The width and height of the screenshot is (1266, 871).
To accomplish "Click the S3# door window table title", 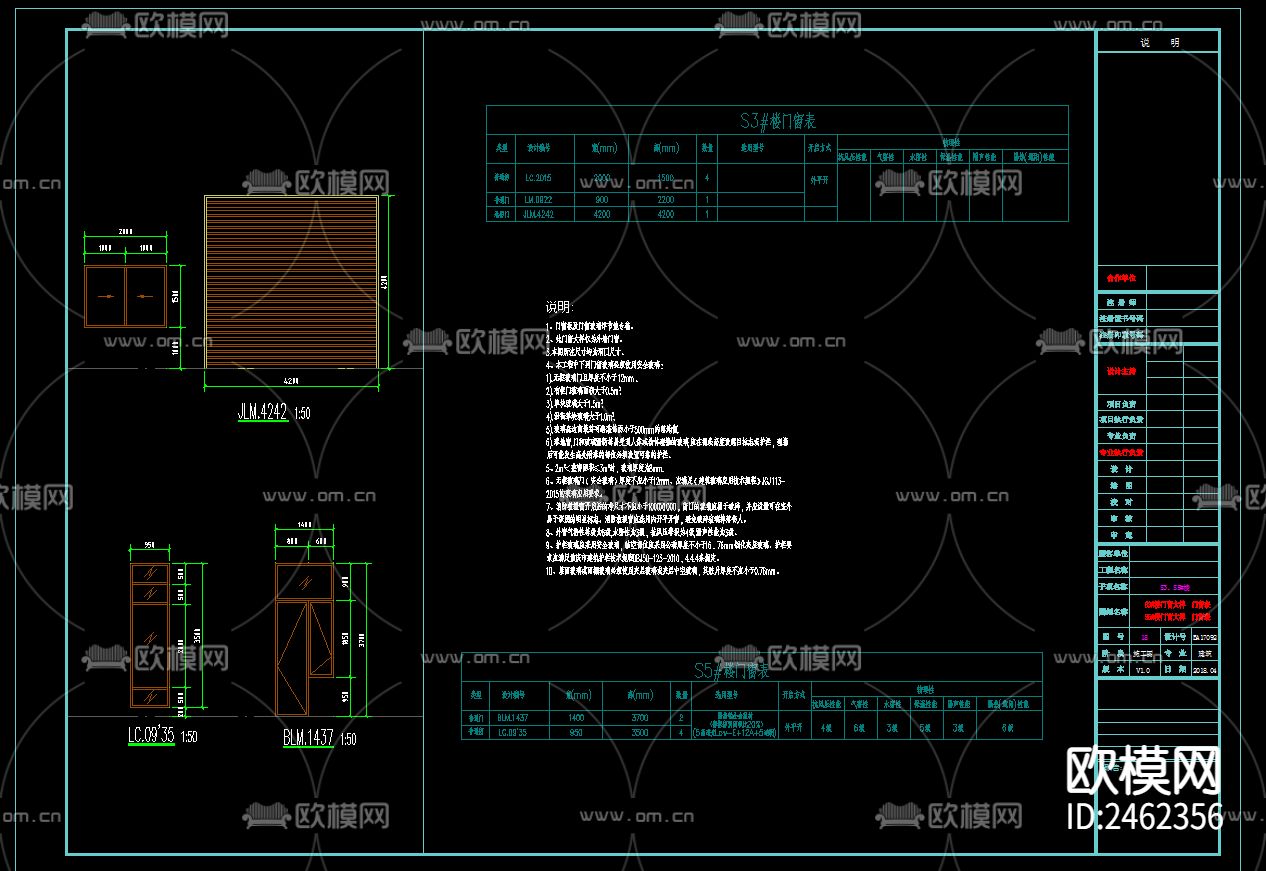I will (x=778, y=121).
